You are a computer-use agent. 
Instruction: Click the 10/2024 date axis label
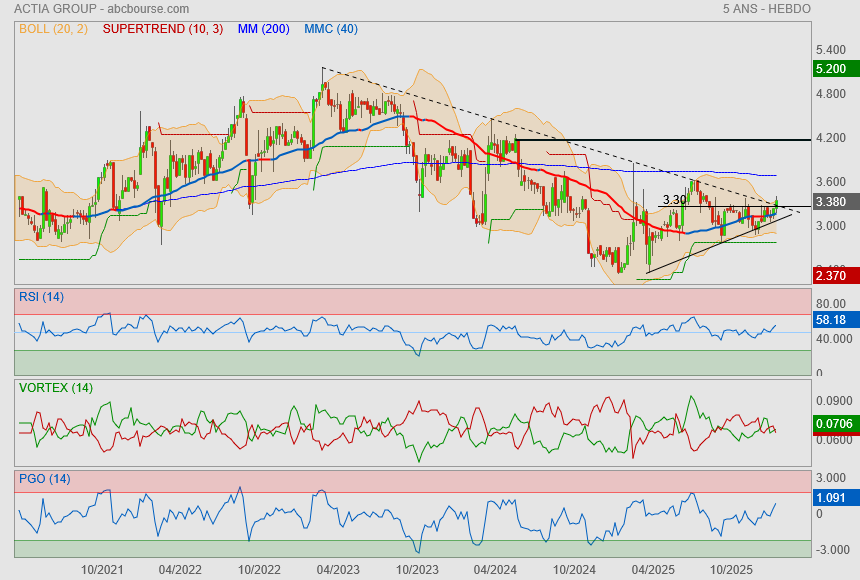coord(574,570)
